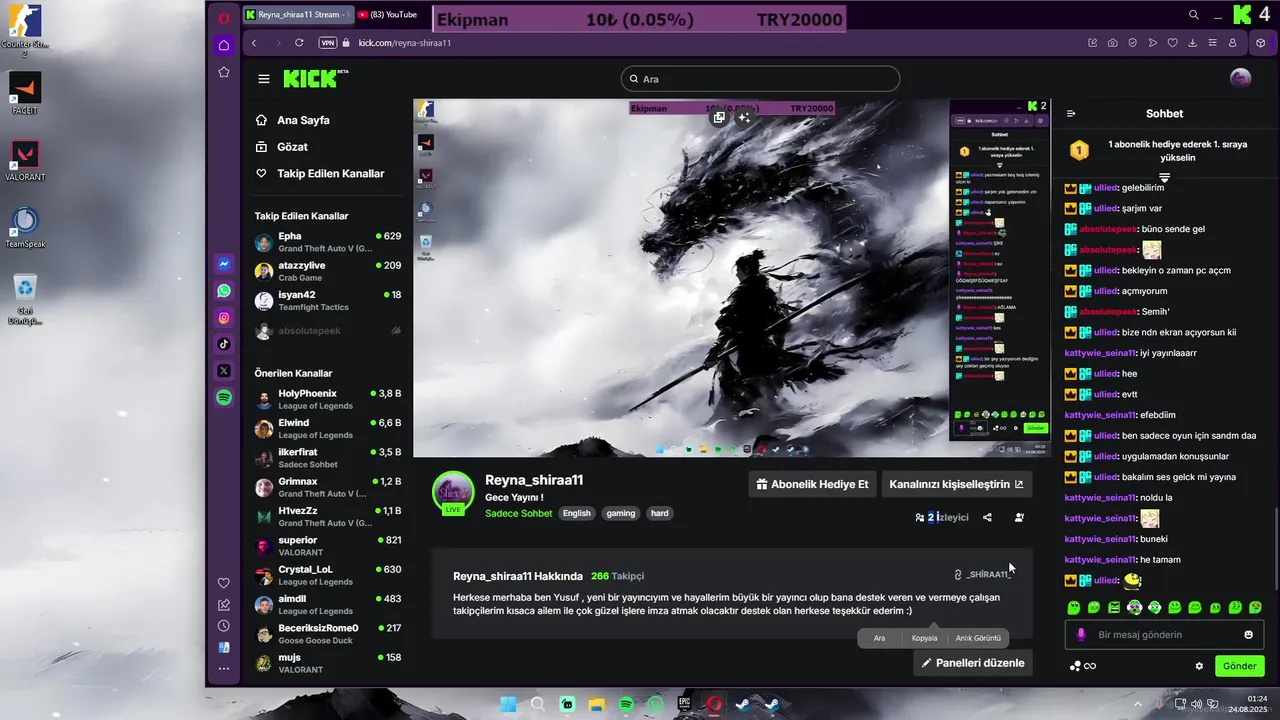1280x720 pixels.
Task: Open isyan42 channel in sidebar
Action: point(328,301)
